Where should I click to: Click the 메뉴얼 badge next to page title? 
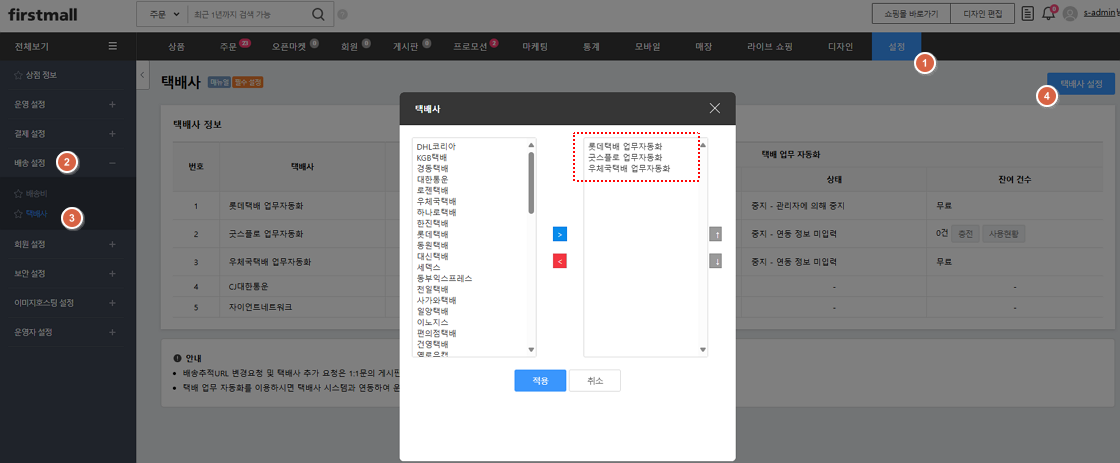(x=217, y=83)
